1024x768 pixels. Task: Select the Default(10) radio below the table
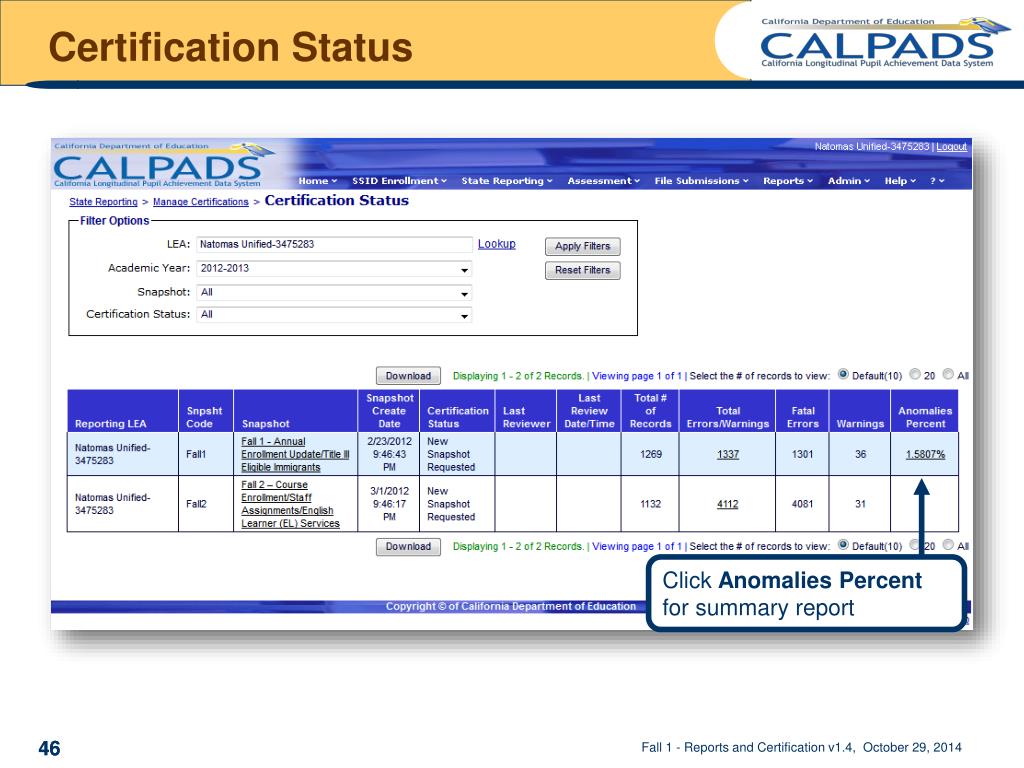point(843,545)
